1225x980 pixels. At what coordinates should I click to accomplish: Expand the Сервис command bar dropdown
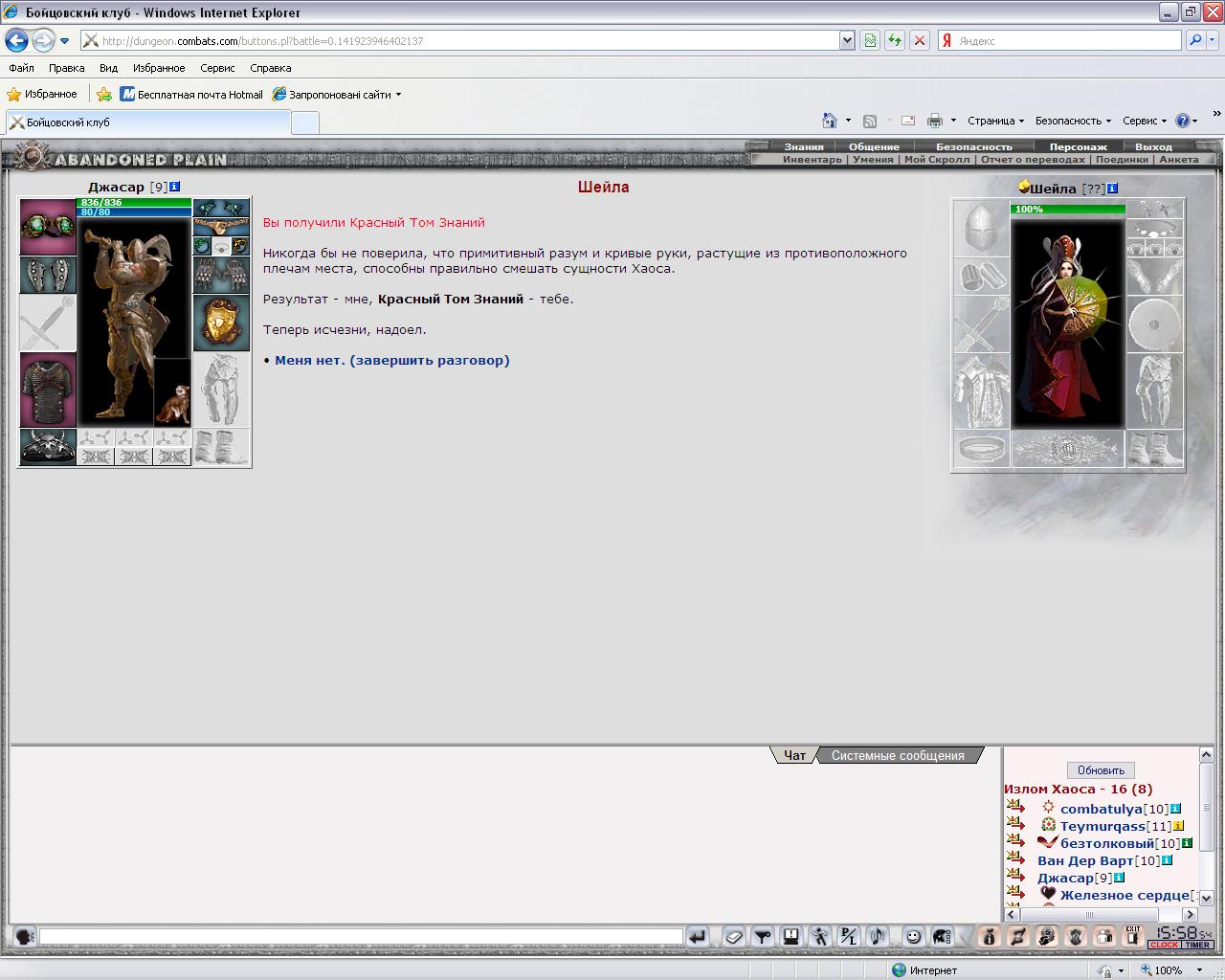coord(1145,121)
